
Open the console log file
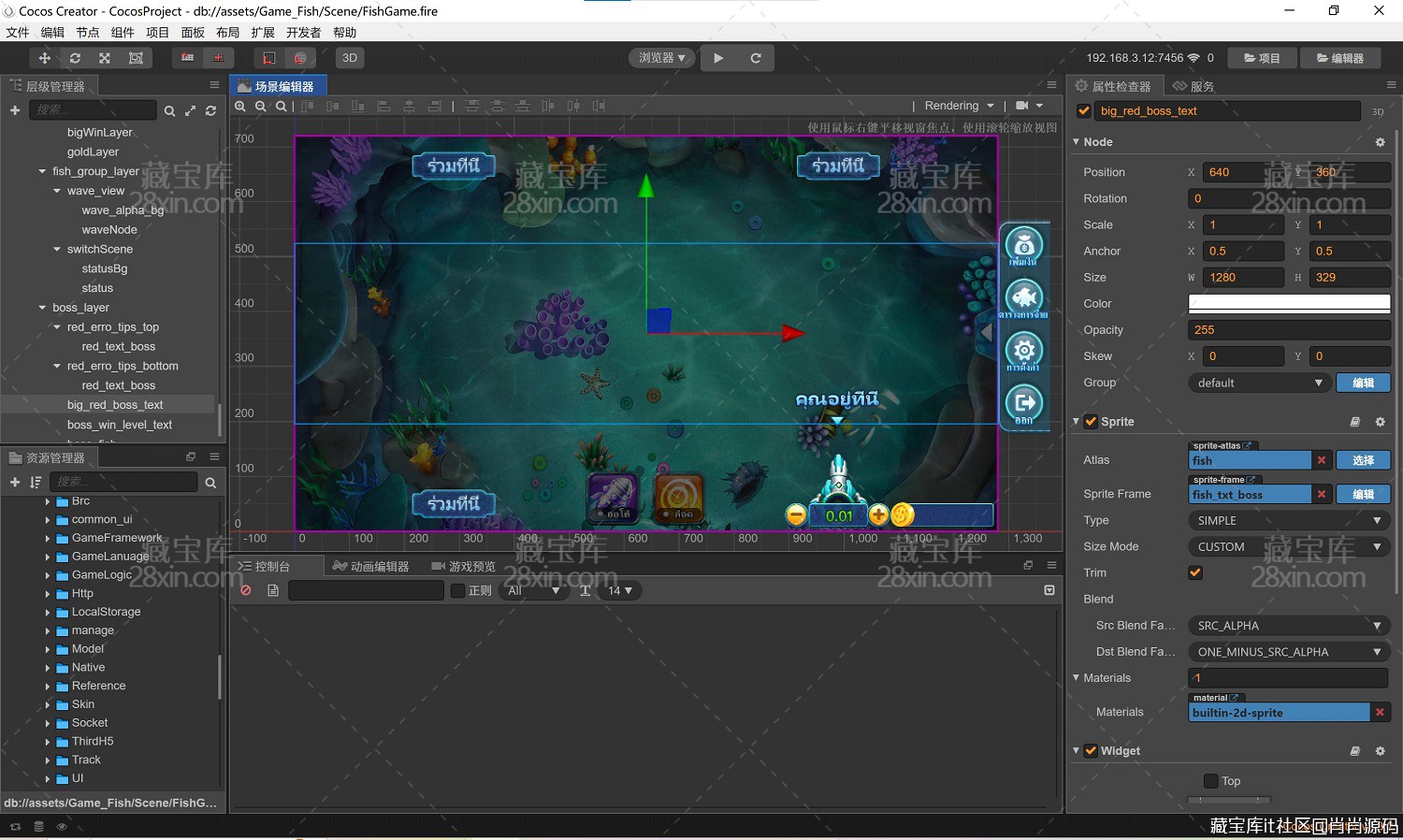pyautogui.click(x=273, y=590)
